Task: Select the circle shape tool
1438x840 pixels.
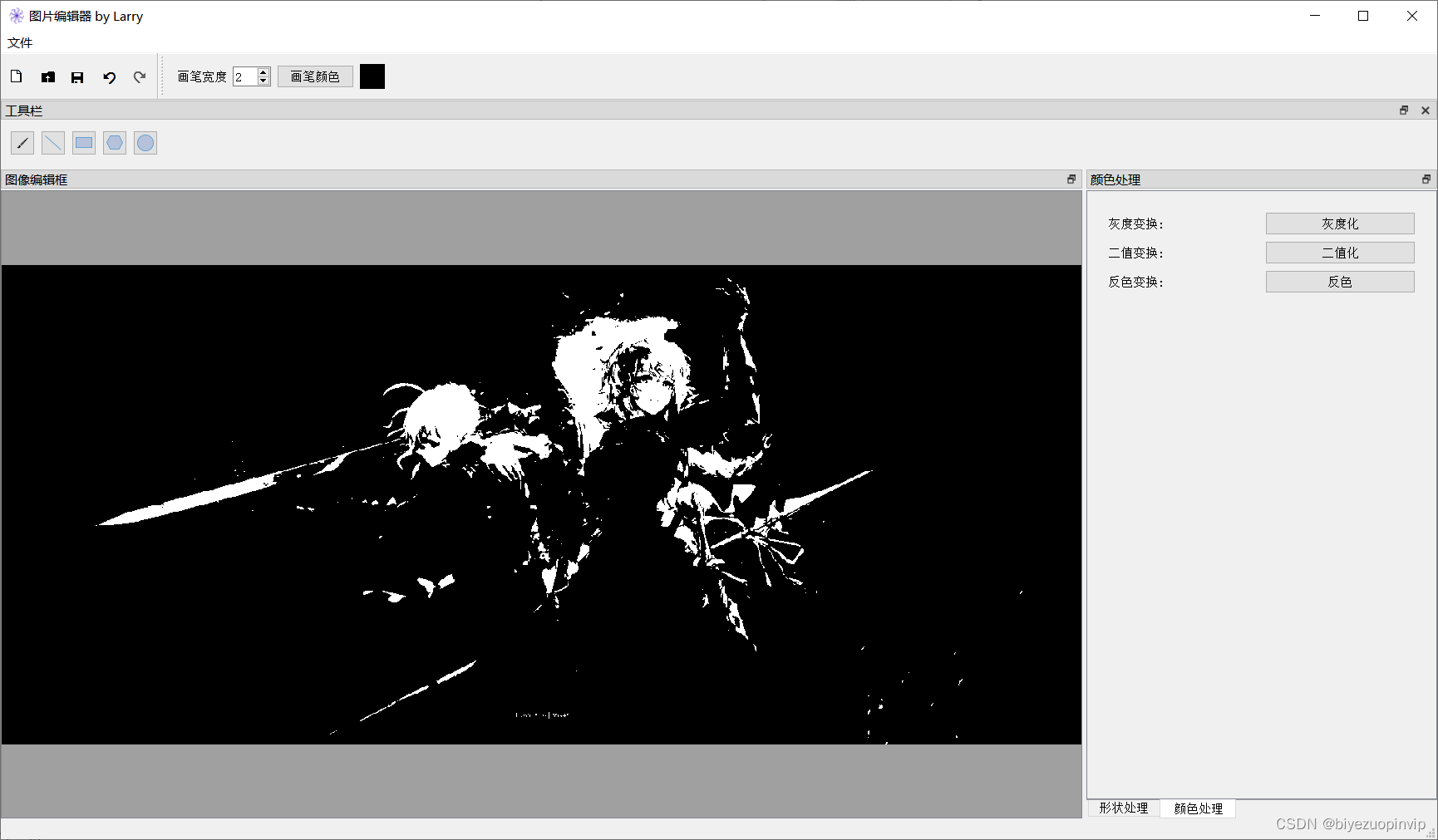Action: (x=145, y=143)
